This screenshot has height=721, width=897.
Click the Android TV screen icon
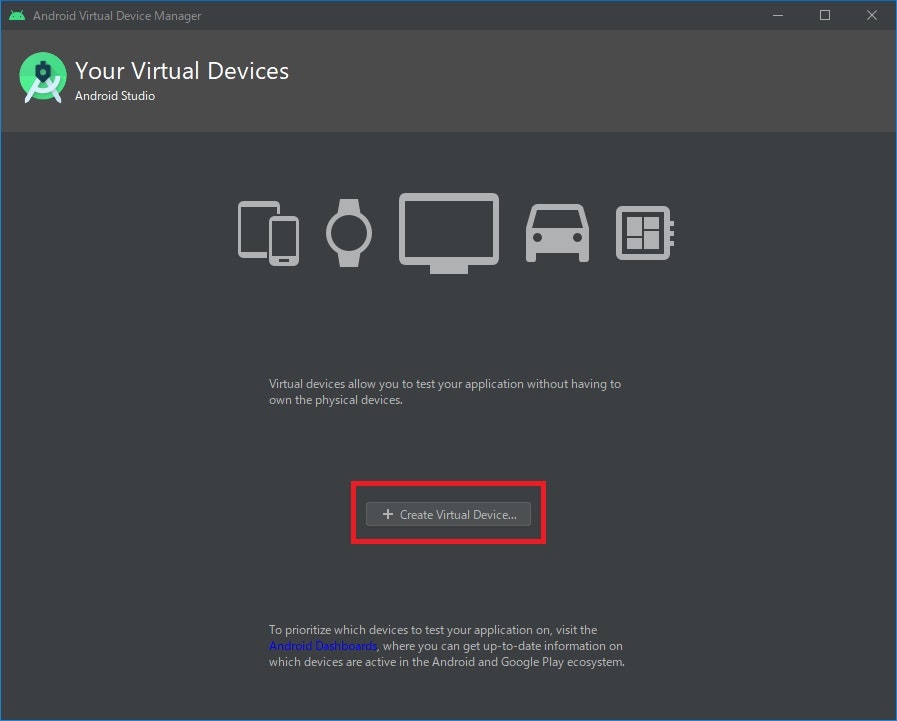click(x=449, y=233)
